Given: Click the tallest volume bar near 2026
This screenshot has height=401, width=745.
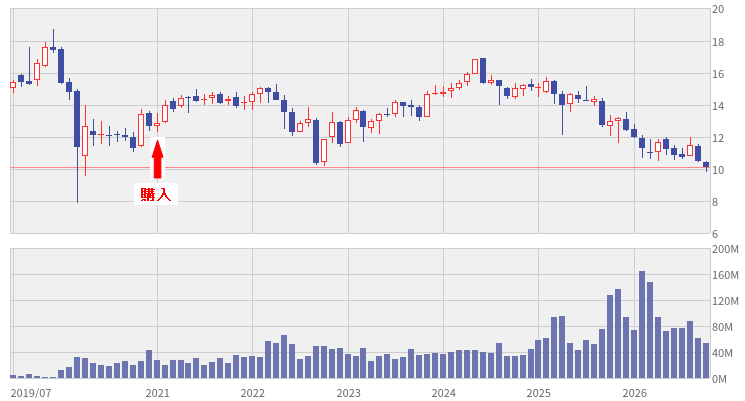Looking at the screenshot, I should [x=642, y=325].
